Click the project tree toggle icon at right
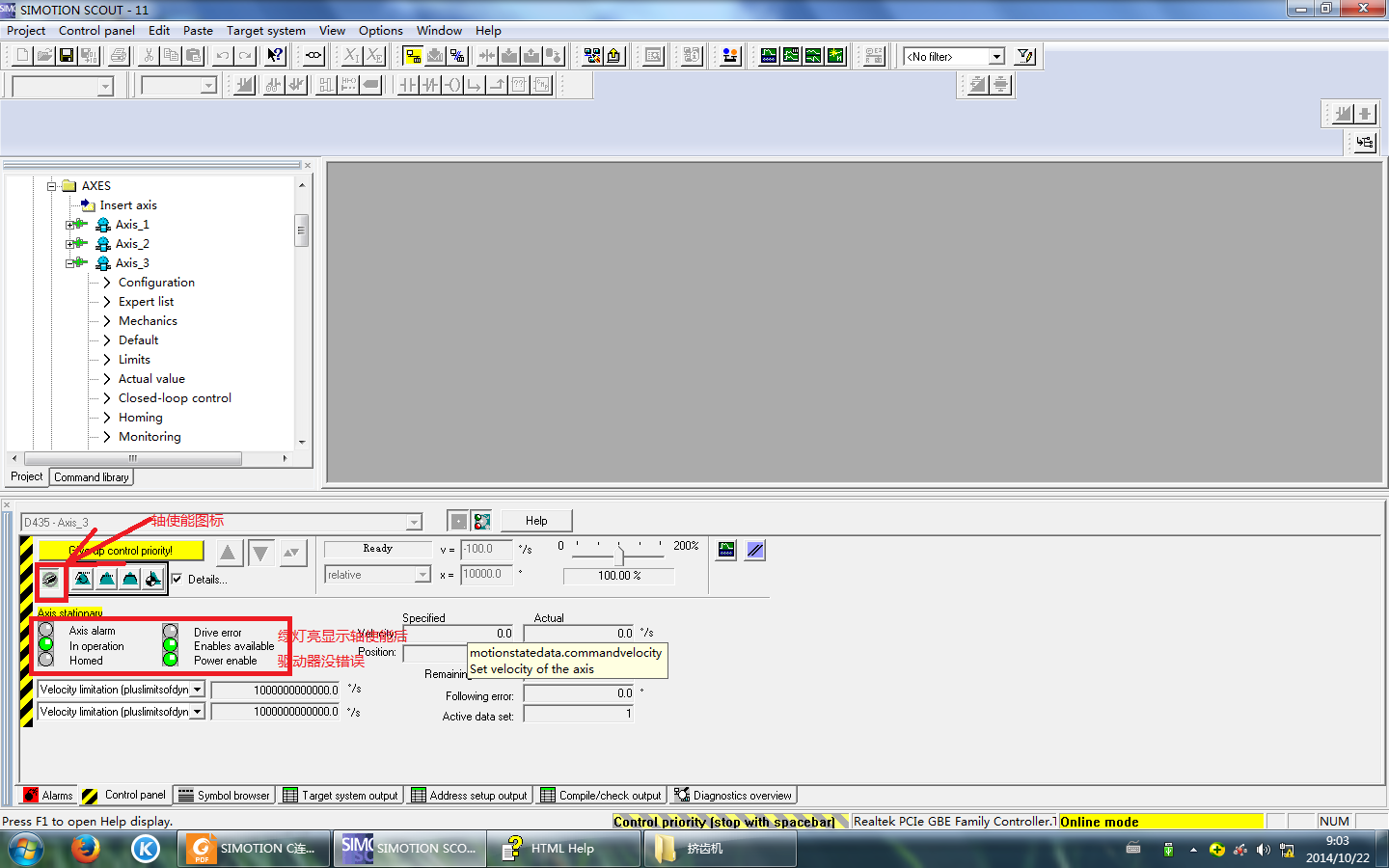 (x=1365, y=143)
